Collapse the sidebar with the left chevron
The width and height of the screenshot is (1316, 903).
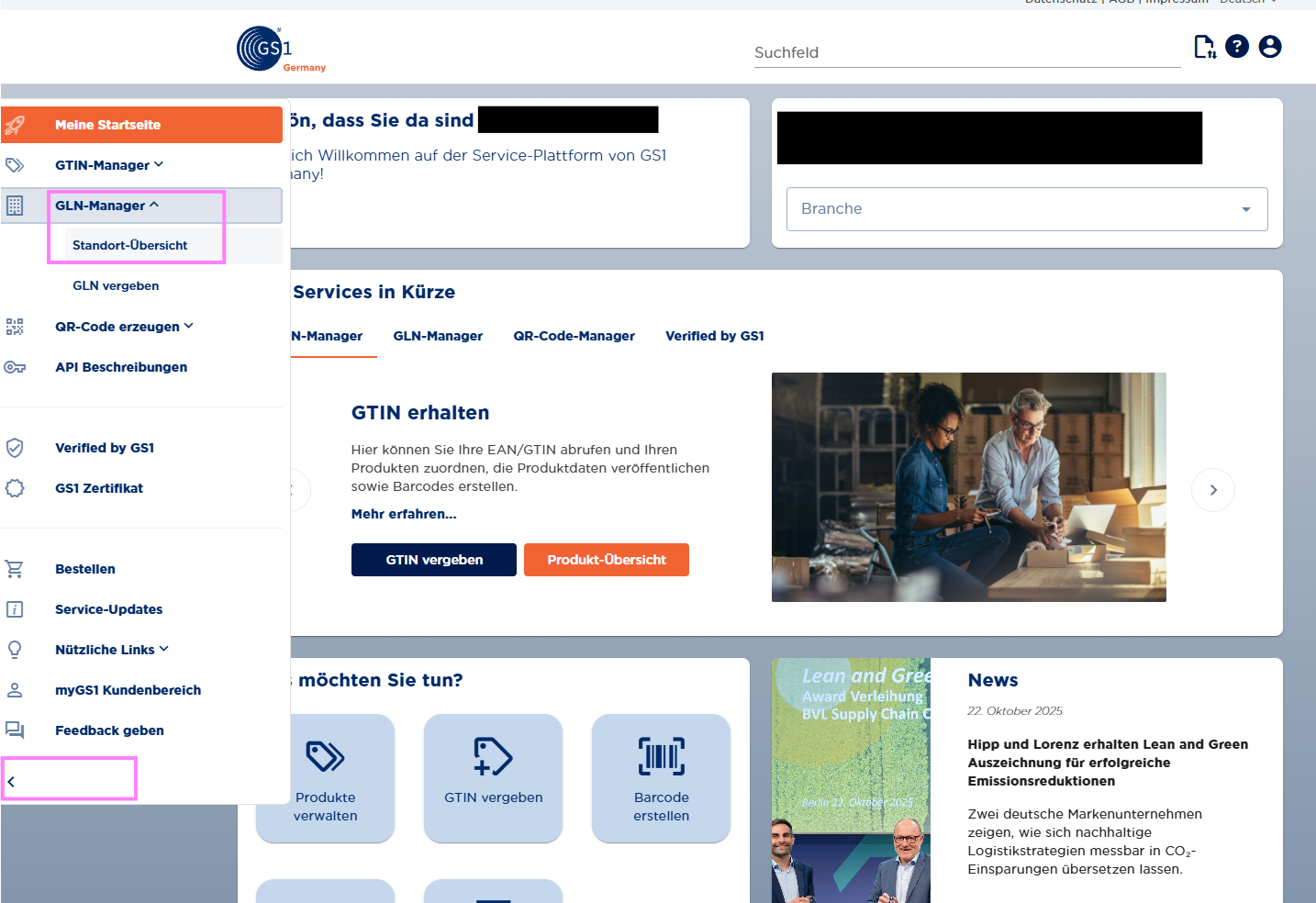[12, 782]
